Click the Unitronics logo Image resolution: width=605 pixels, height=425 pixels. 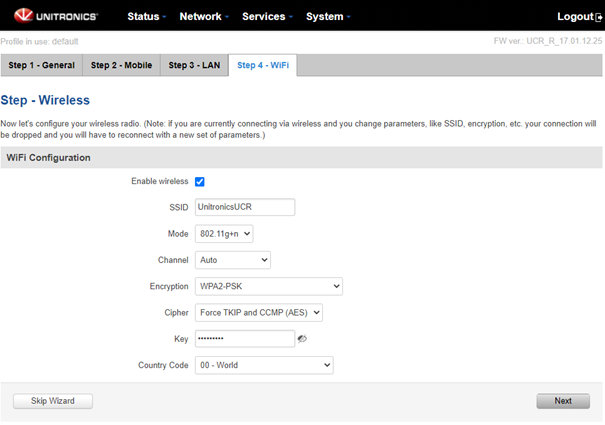(56, 16)
